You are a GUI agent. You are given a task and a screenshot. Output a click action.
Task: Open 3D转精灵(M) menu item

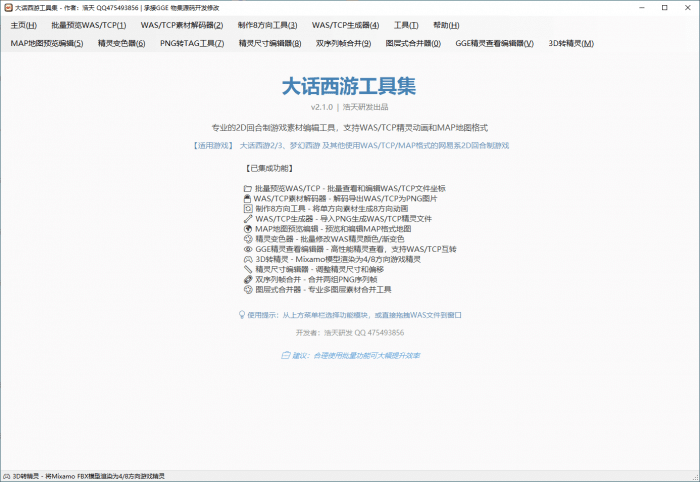pyautogui.click(x=571, y=43)
